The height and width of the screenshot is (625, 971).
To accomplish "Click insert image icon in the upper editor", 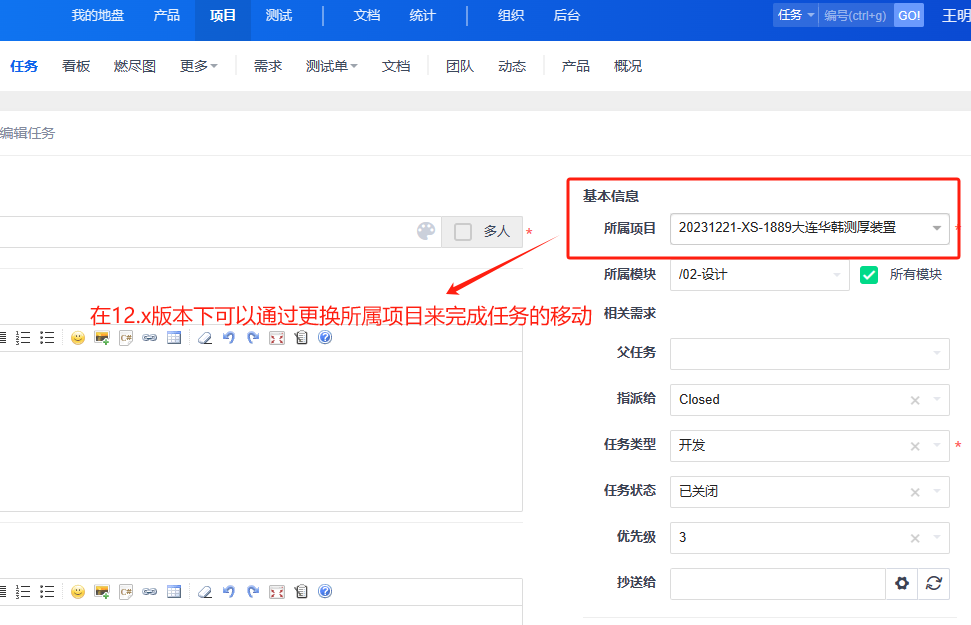I will point(102,338).
